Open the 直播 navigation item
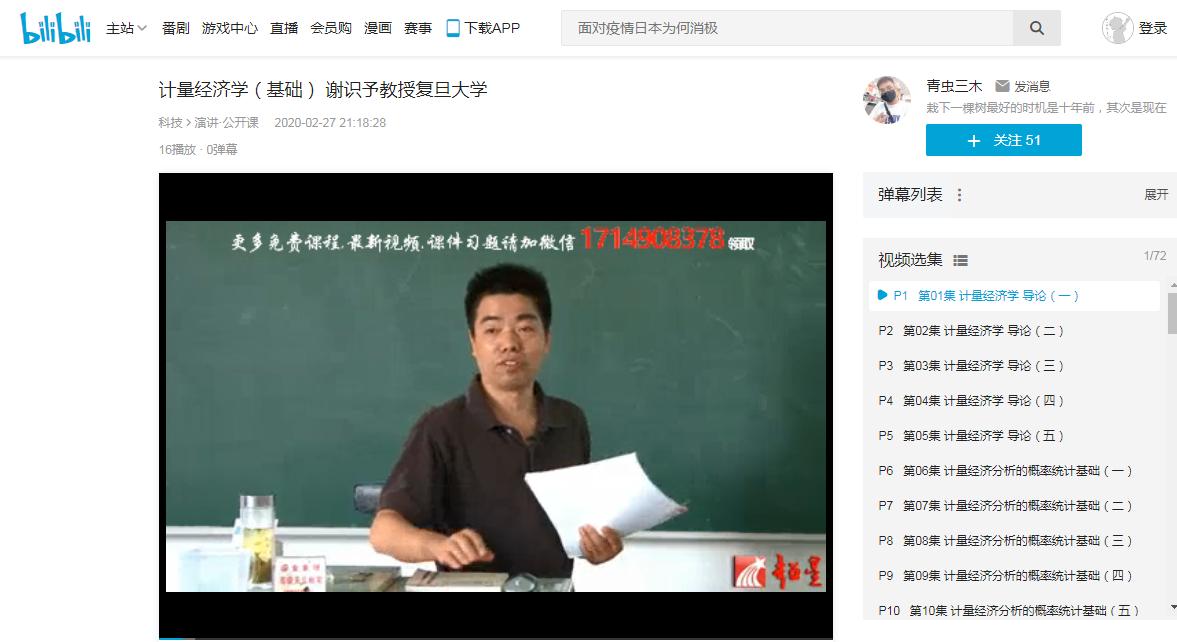Screen dimensions: 1177x642 pyautogui.click(x=284, y=28)
